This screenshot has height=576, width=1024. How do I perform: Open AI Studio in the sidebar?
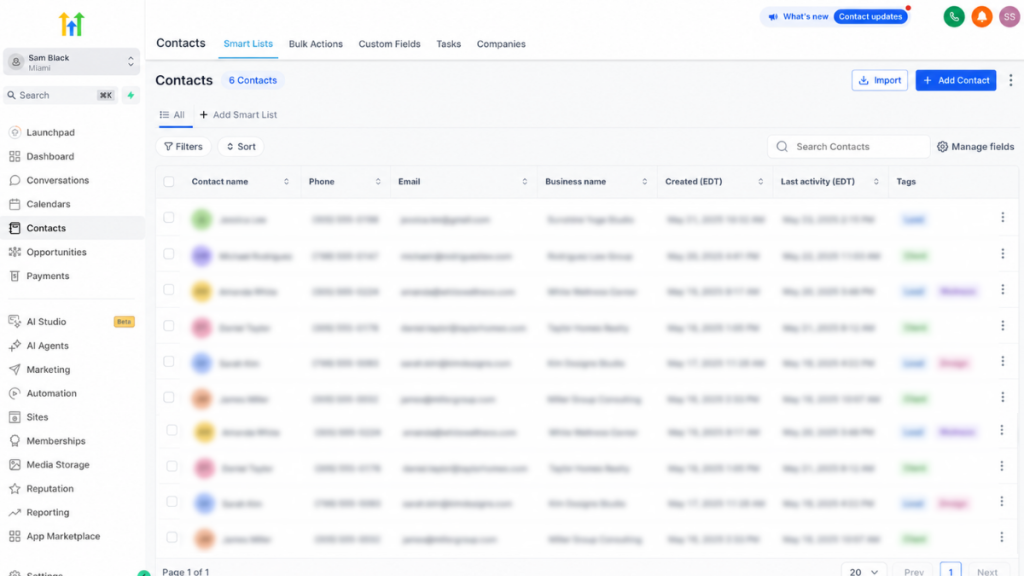coord(46,322)
